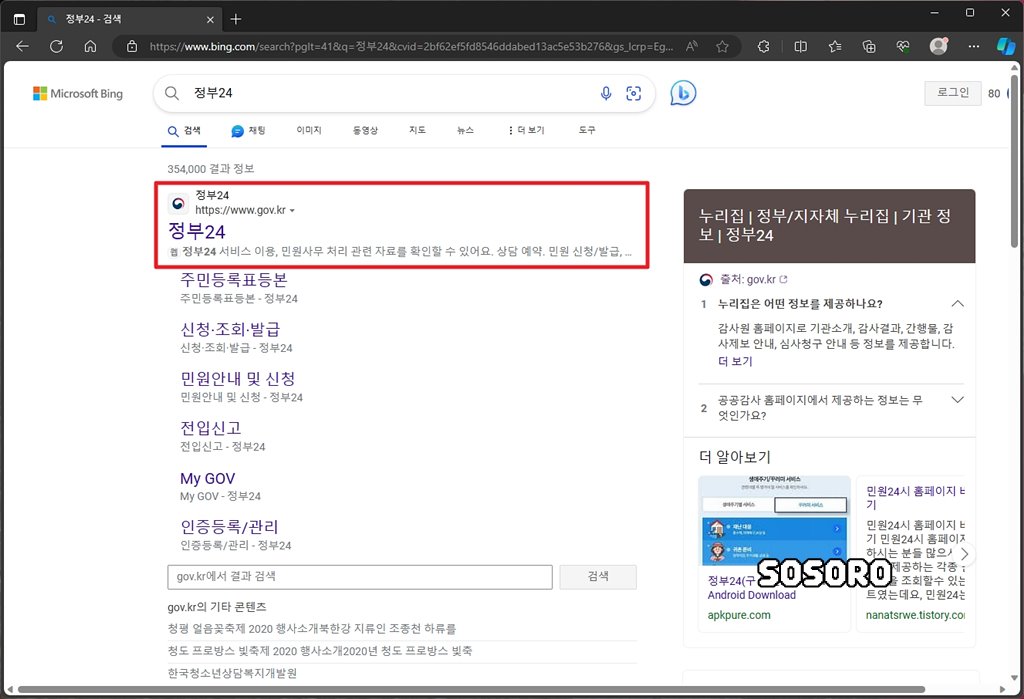Viewport: 1024px width, 699px height.
Task: Close the 정부24 - 검색 tab
Action: pyautogui.click(x=210, y=20)
